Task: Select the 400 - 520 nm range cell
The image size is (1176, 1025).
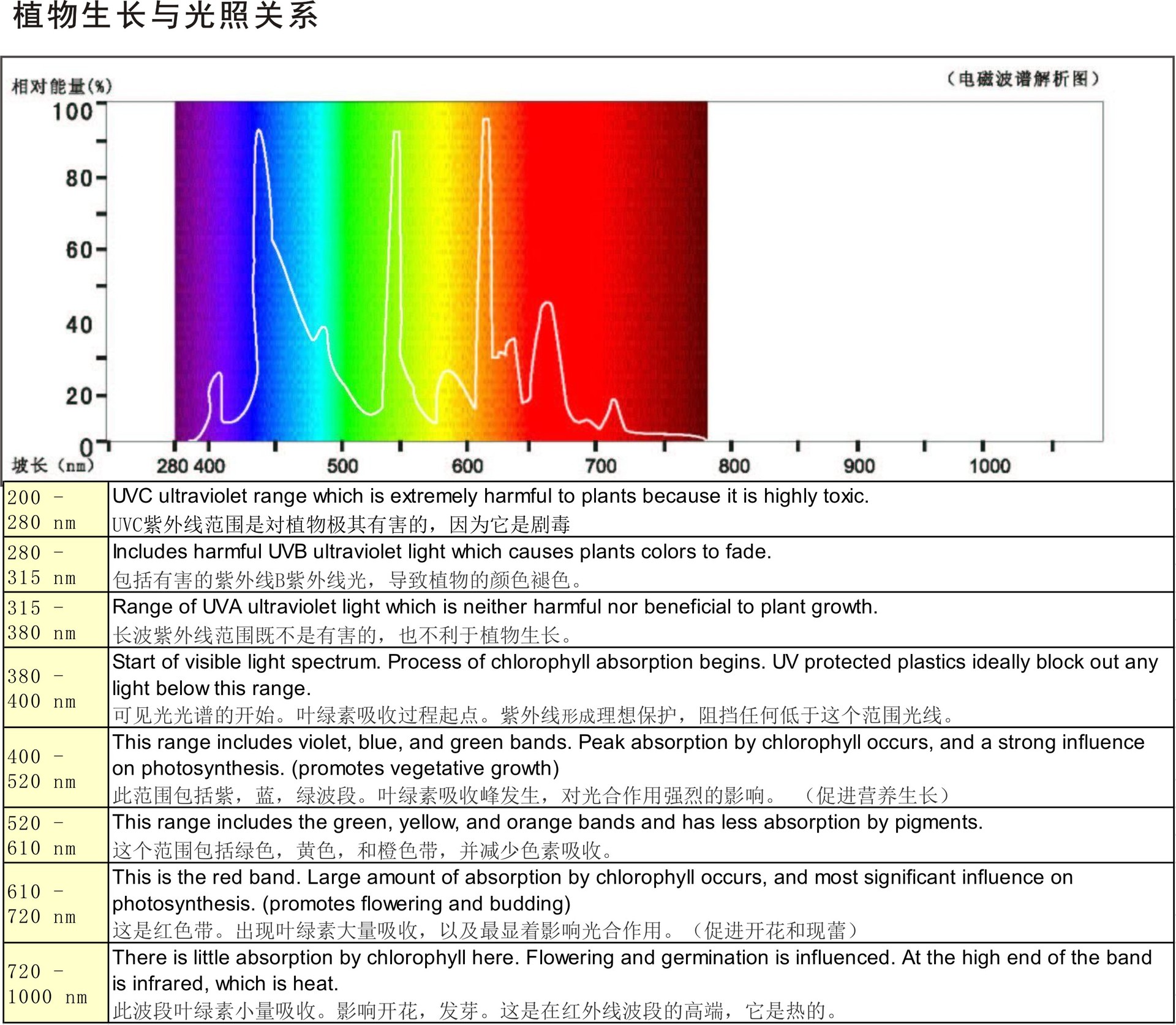Action: [x=56, y=768]
